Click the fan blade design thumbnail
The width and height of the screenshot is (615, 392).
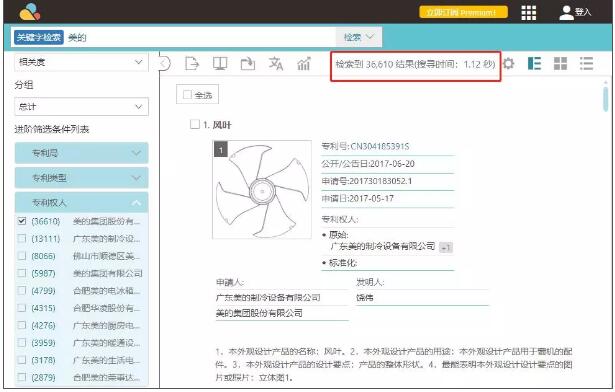(x=262, y=190)
